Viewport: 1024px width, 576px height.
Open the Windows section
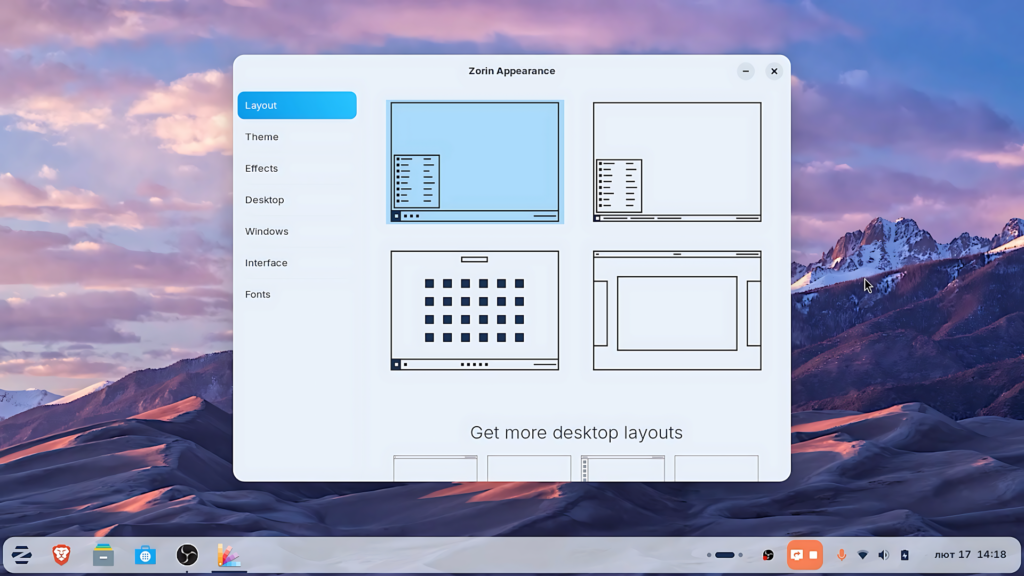coord(297,231)
